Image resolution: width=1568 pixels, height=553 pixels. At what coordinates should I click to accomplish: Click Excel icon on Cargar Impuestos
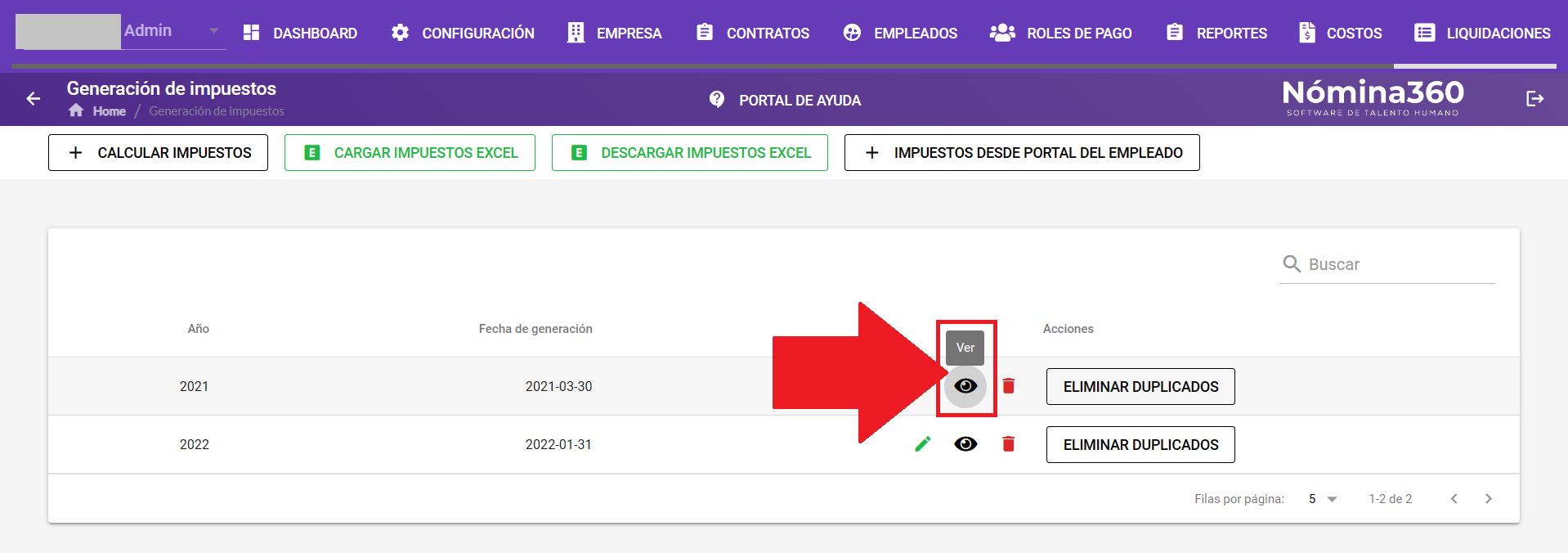[311, 153]
